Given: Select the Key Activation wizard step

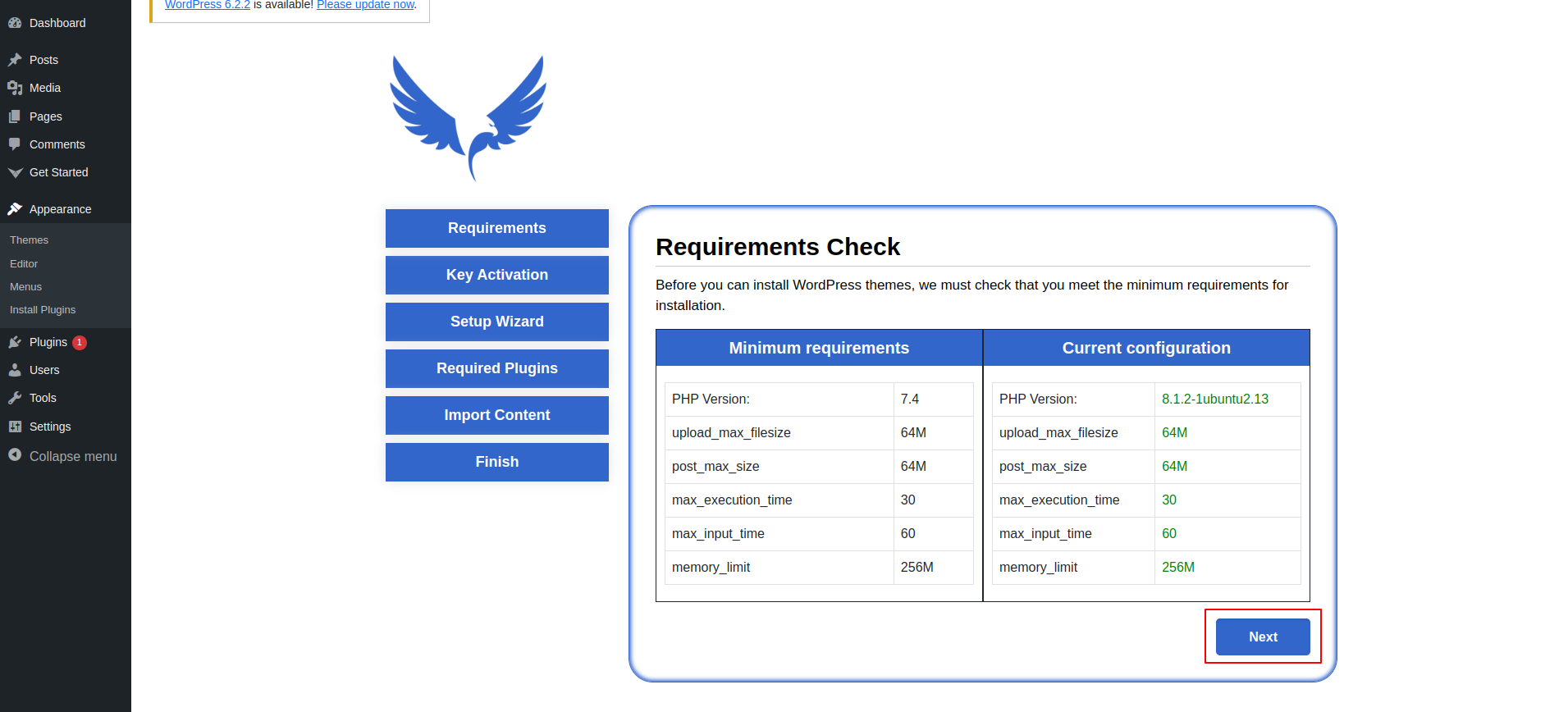Looking at the screenshot, I should click(x=497, y=275).
